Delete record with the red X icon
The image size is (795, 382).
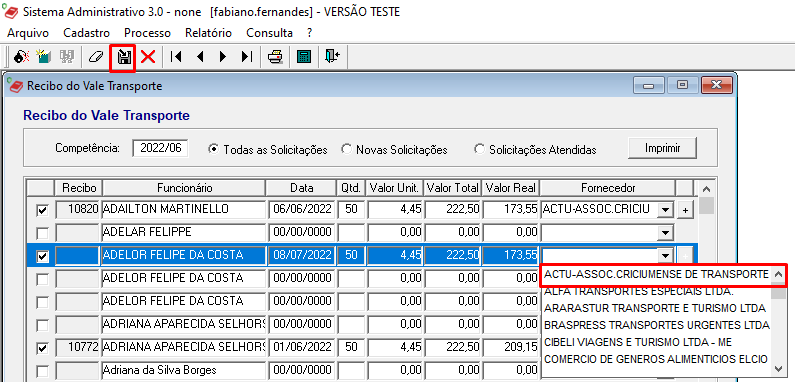[148, 56]
